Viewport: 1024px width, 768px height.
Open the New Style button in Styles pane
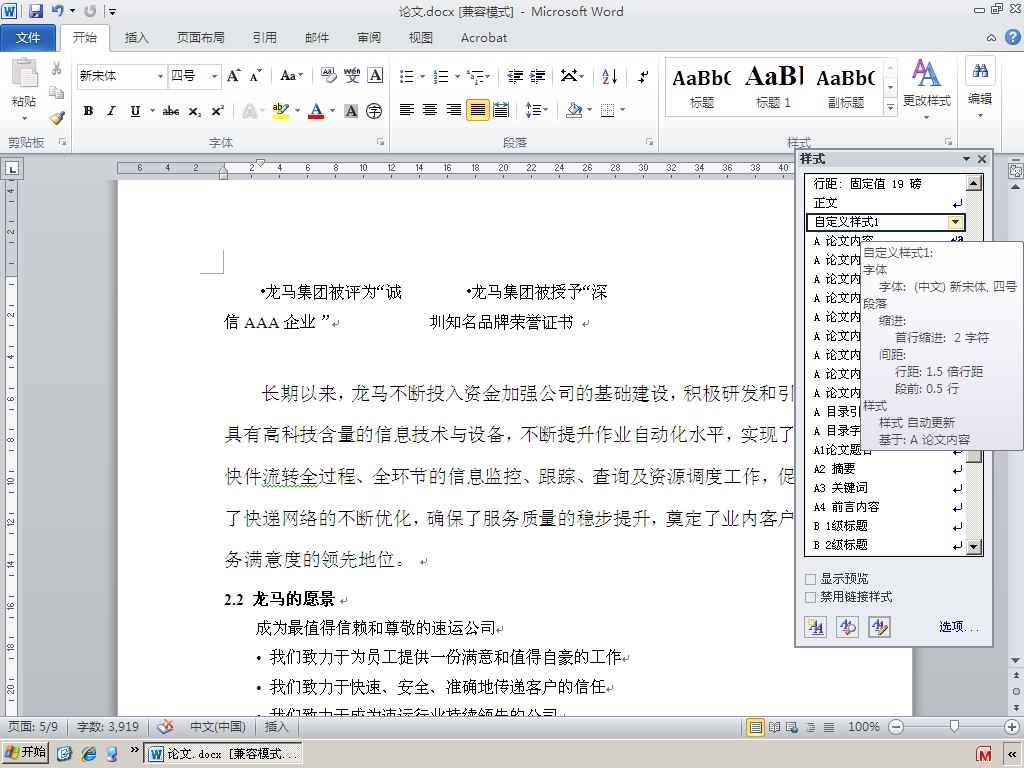(x=815, y=628)
